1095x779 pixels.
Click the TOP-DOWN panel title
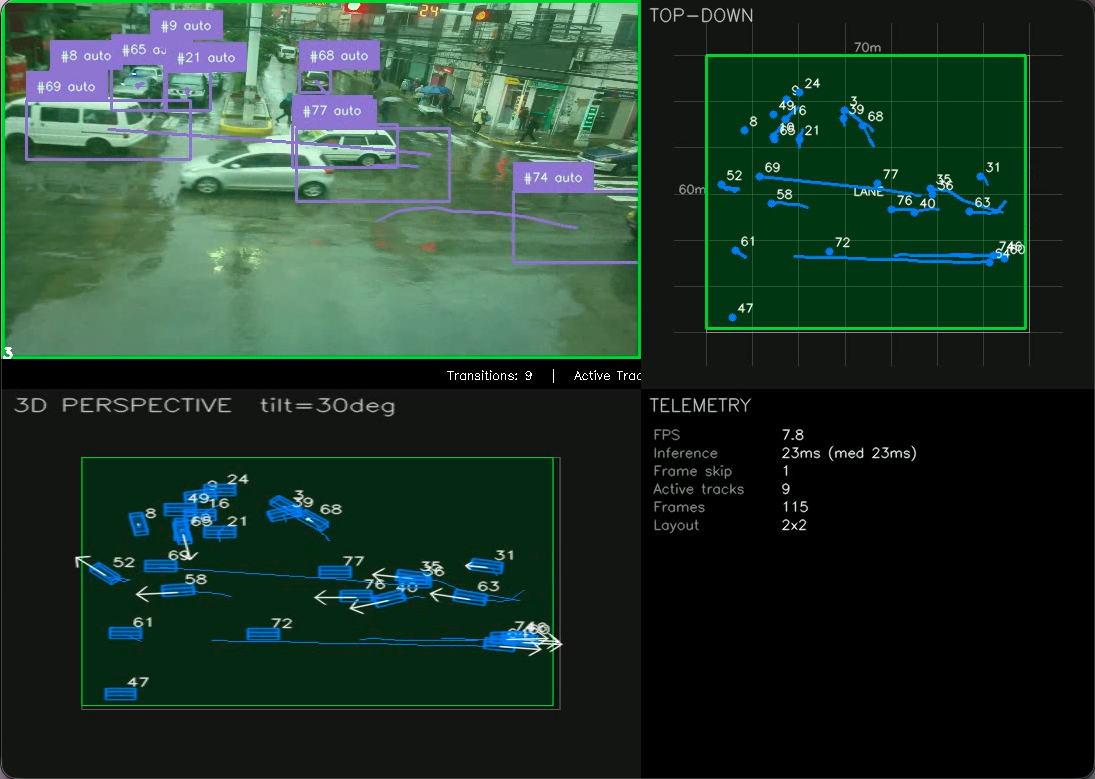[x=701, y=15]
